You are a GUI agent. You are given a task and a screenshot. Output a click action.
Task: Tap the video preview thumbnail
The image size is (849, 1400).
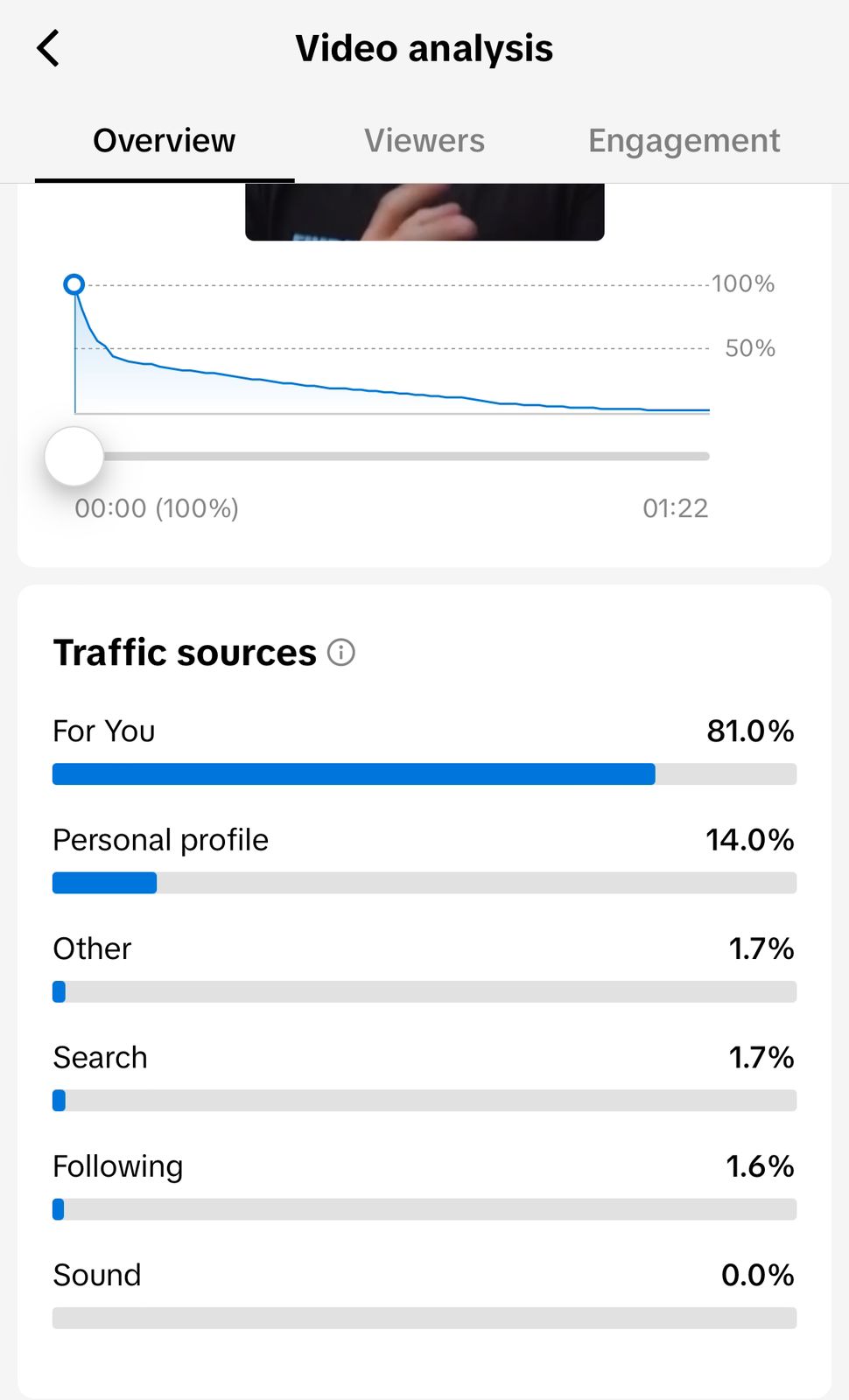point(424,211)
